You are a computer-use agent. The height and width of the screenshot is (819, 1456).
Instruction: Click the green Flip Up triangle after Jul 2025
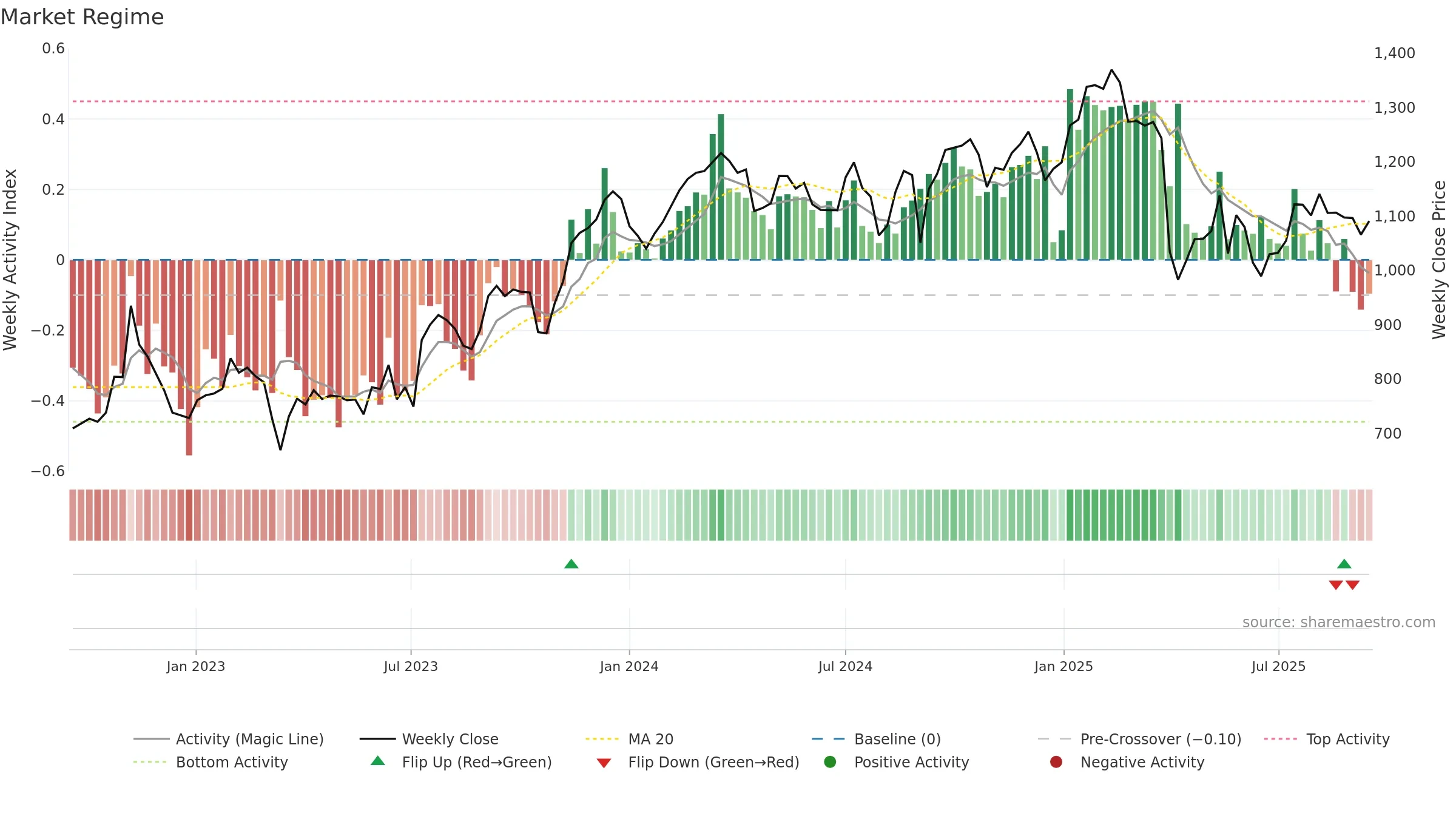(1344, 564)
